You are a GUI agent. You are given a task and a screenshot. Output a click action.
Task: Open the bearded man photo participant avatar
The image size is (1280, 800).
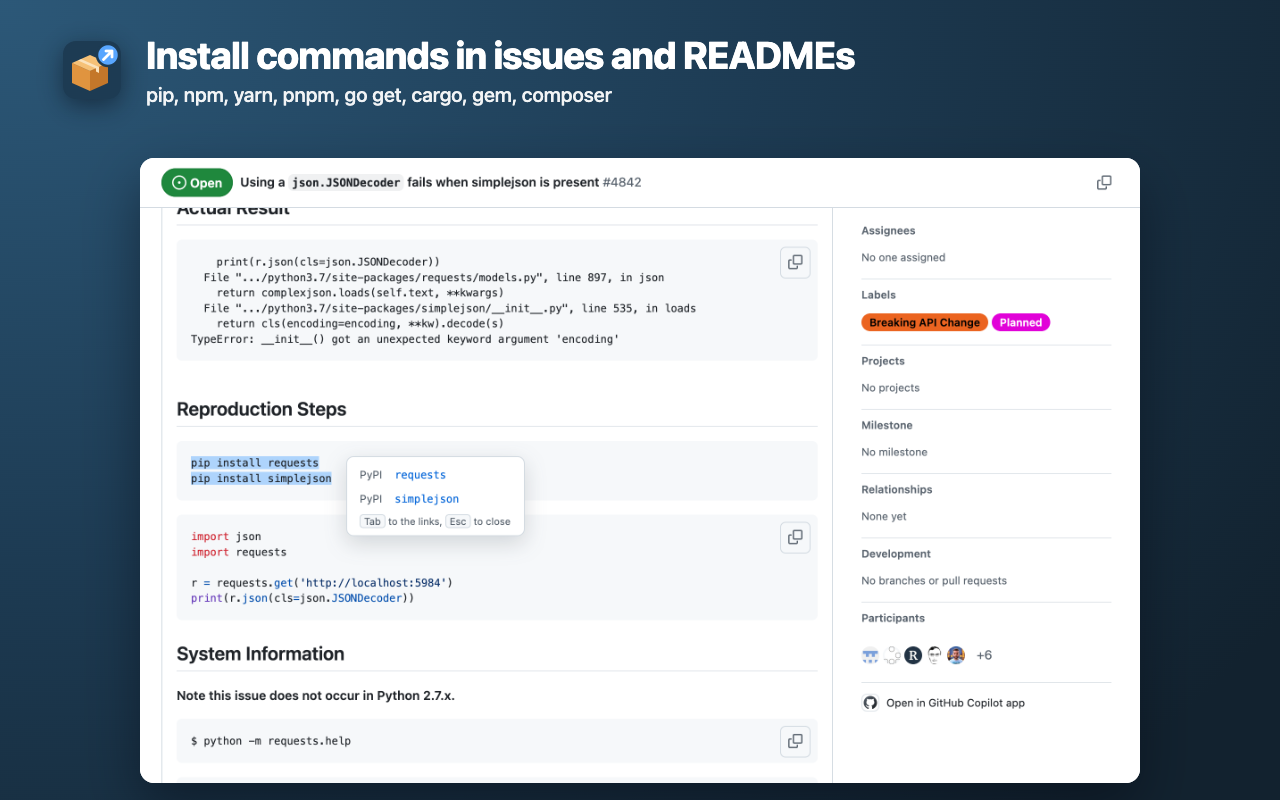pyautogui.click(x=956, y=655)
